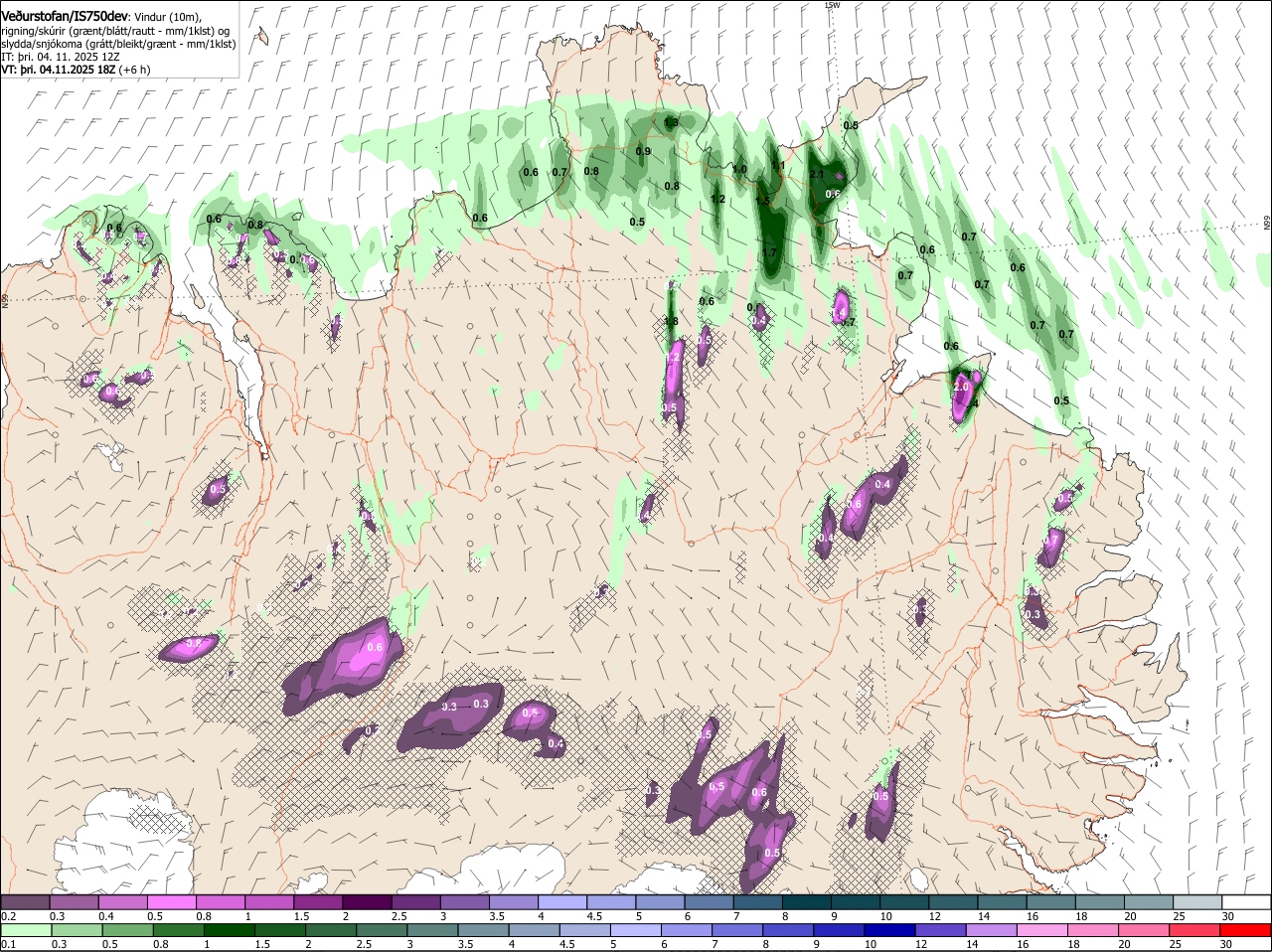1272x952 pixels.
Task: Click the 0.9 precipitation value on the map
Action: pos(643,152)
